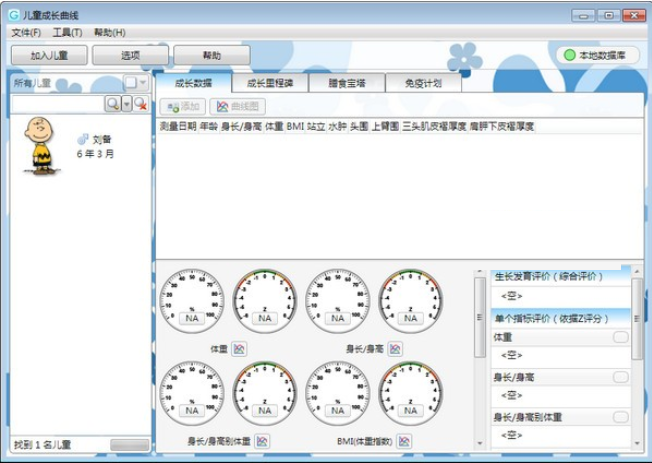
Task: Click the 头围 column header
Action: point(359,126)
